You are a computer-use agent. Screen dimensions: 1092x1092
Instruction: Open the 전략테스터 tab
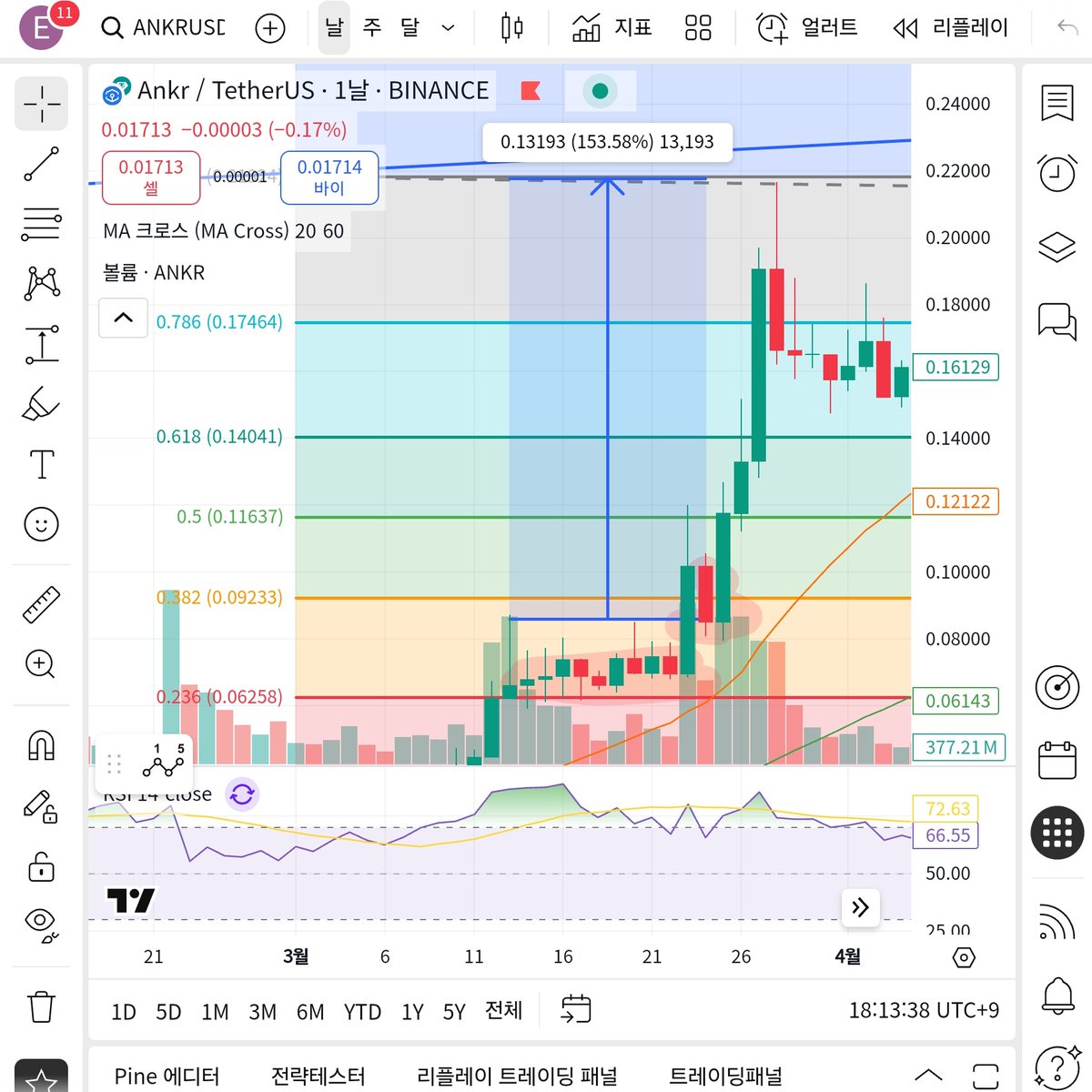(318, 1077)
